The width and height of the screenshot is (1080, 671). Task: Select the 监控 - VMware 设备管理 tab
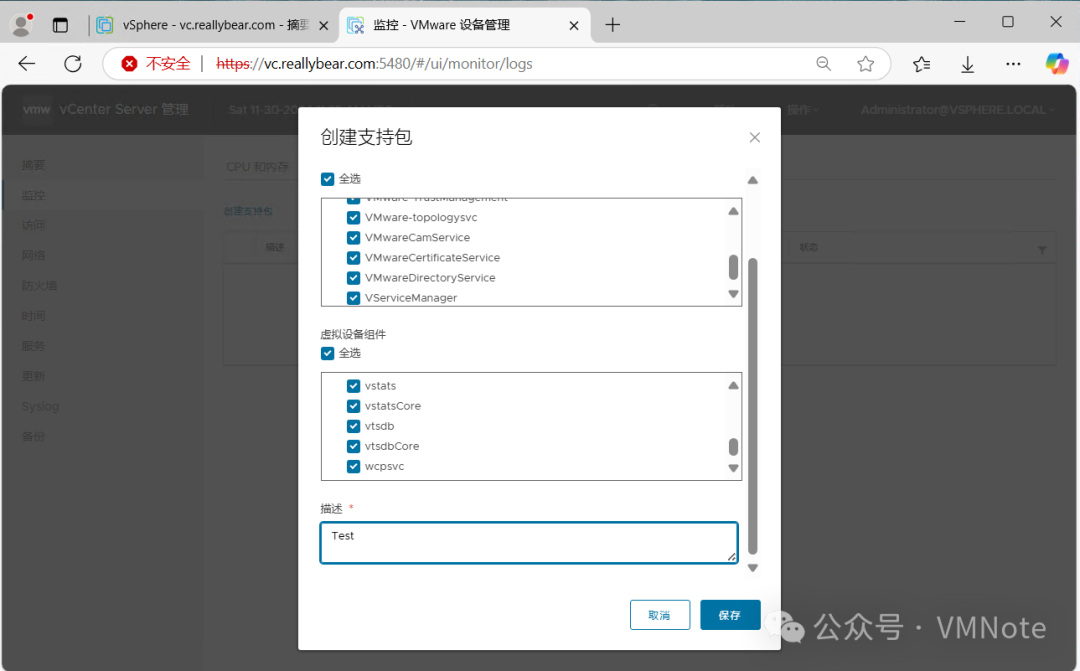(x=465, y=25)
